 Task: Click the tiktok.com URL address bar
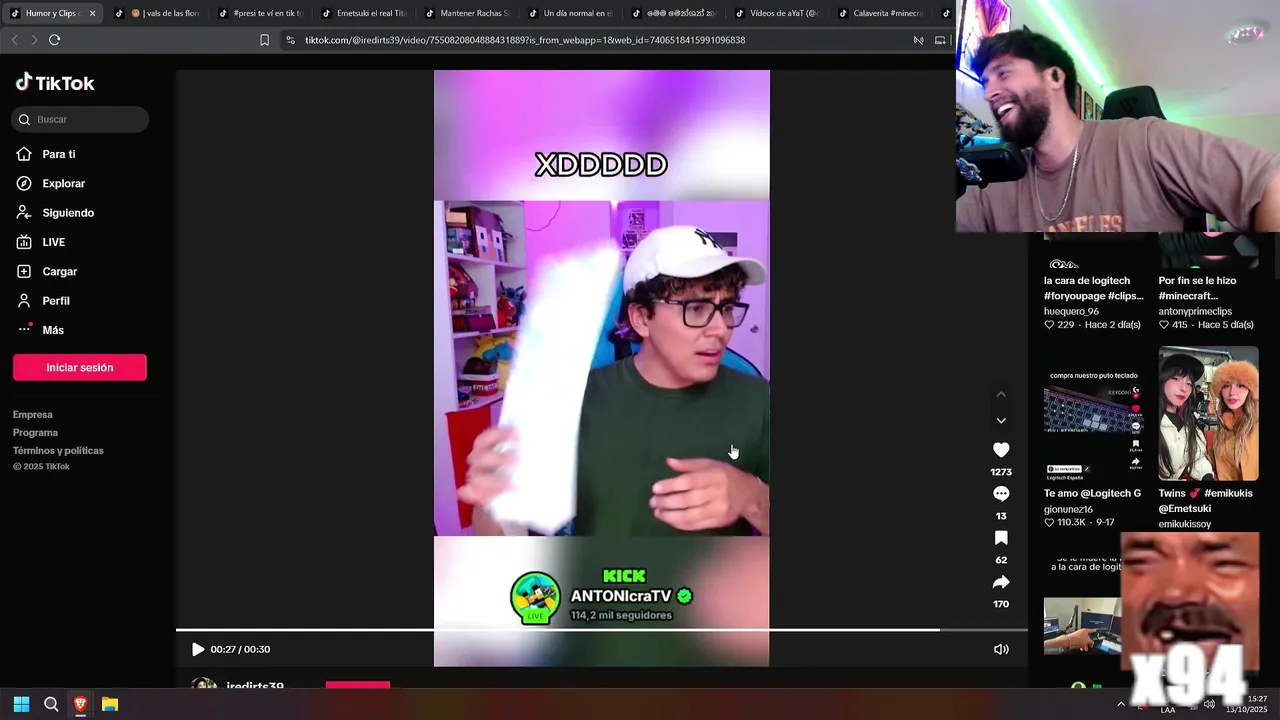(525, 40)
